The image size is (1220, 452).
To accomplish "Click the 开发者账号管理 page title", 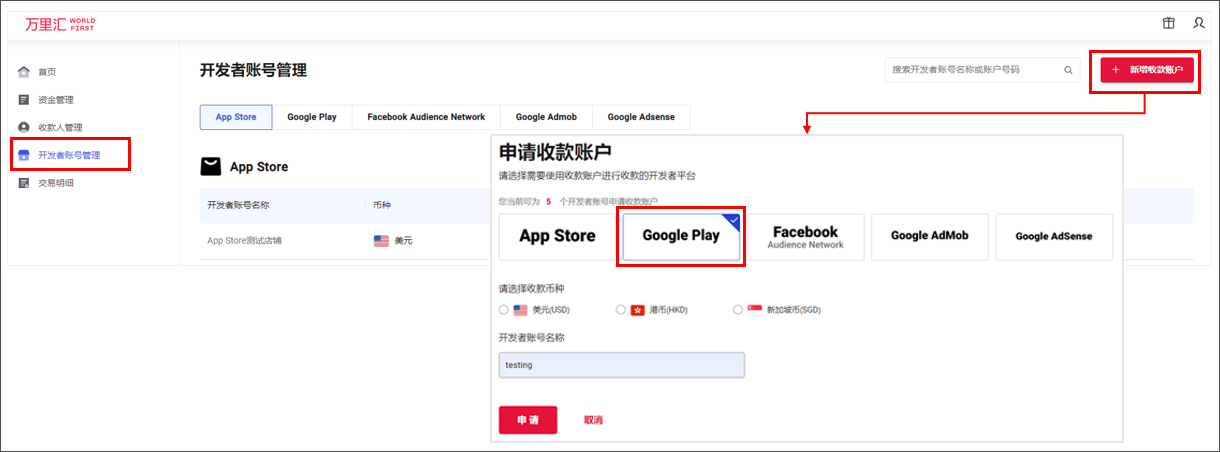I will click(x=253, y=70).
